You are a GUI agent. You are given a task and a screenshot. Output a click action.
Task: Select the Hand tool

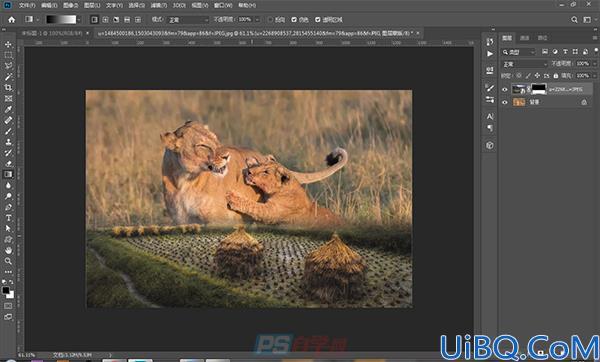point(8,250)
